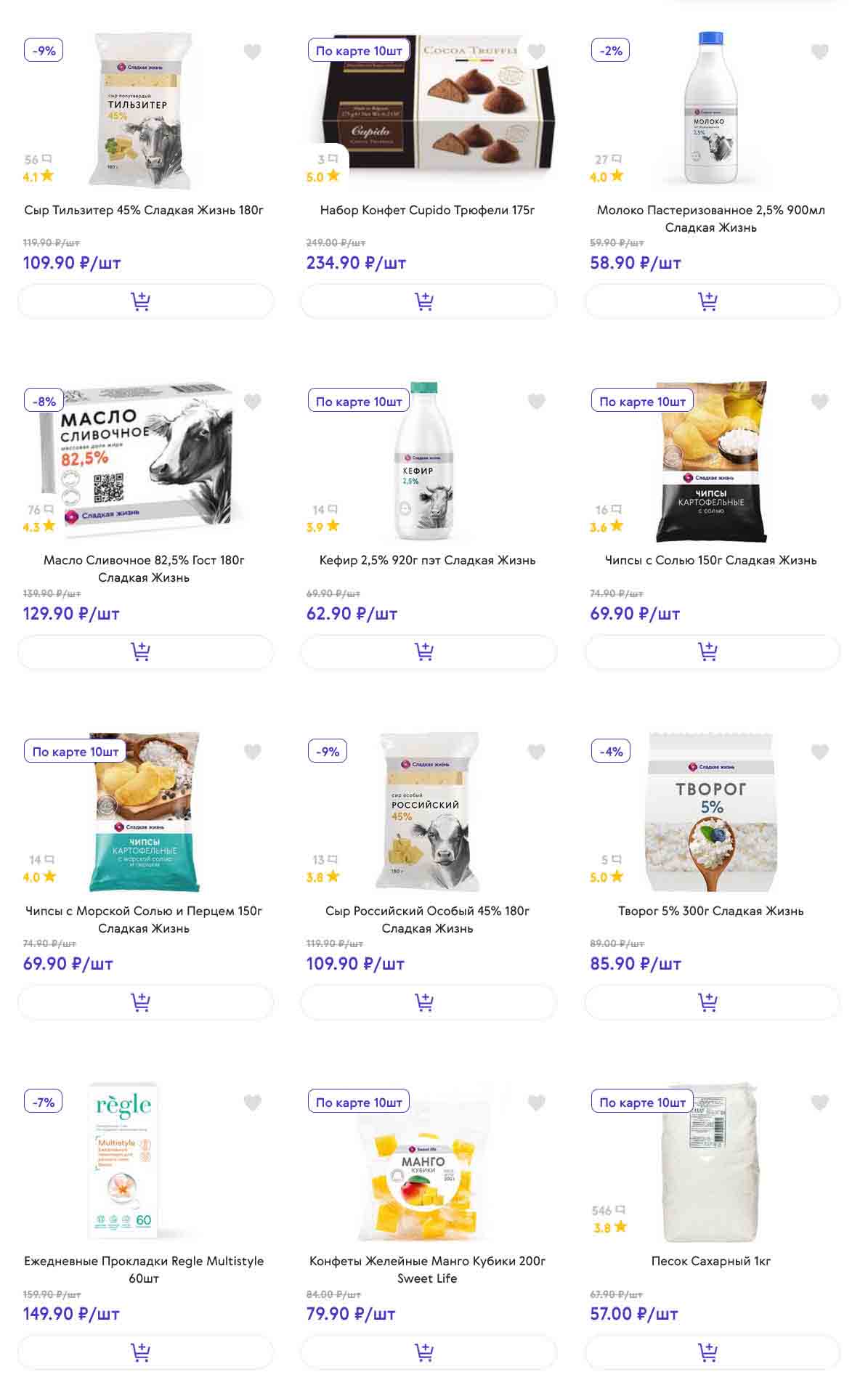Viewport: 868px width, 1380px height.
Task: Click Масло Сливочное product image
Action: point(145,461)
